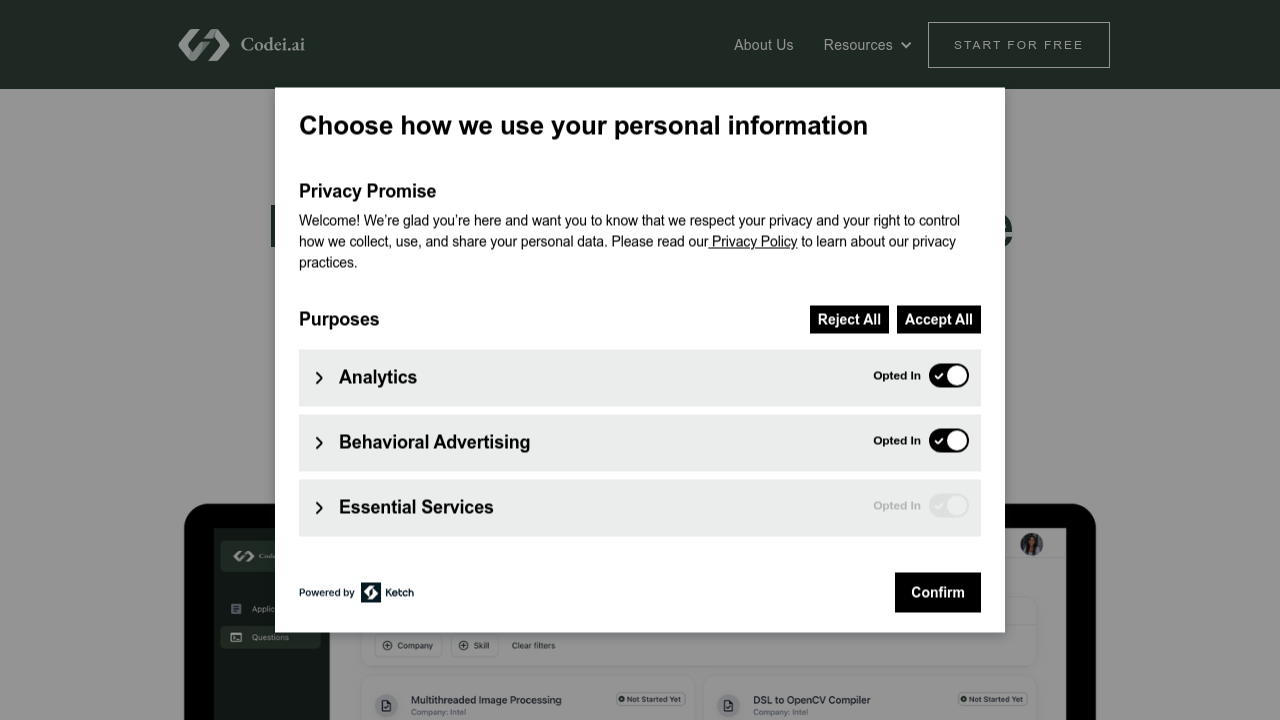Click the plus icon on the Skill filter
This screenshot has height=720, width=1280.
[x=462, y=645]
